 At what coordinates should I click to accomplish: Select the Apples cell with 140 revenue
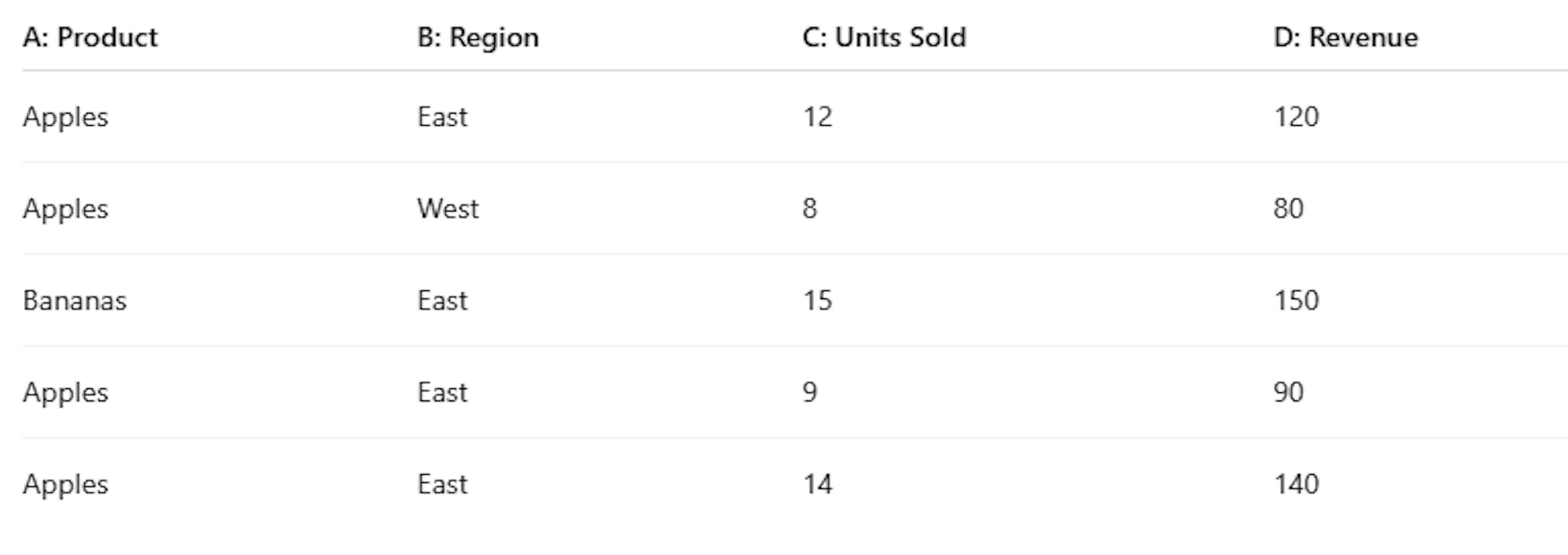(x=65, y=485)
